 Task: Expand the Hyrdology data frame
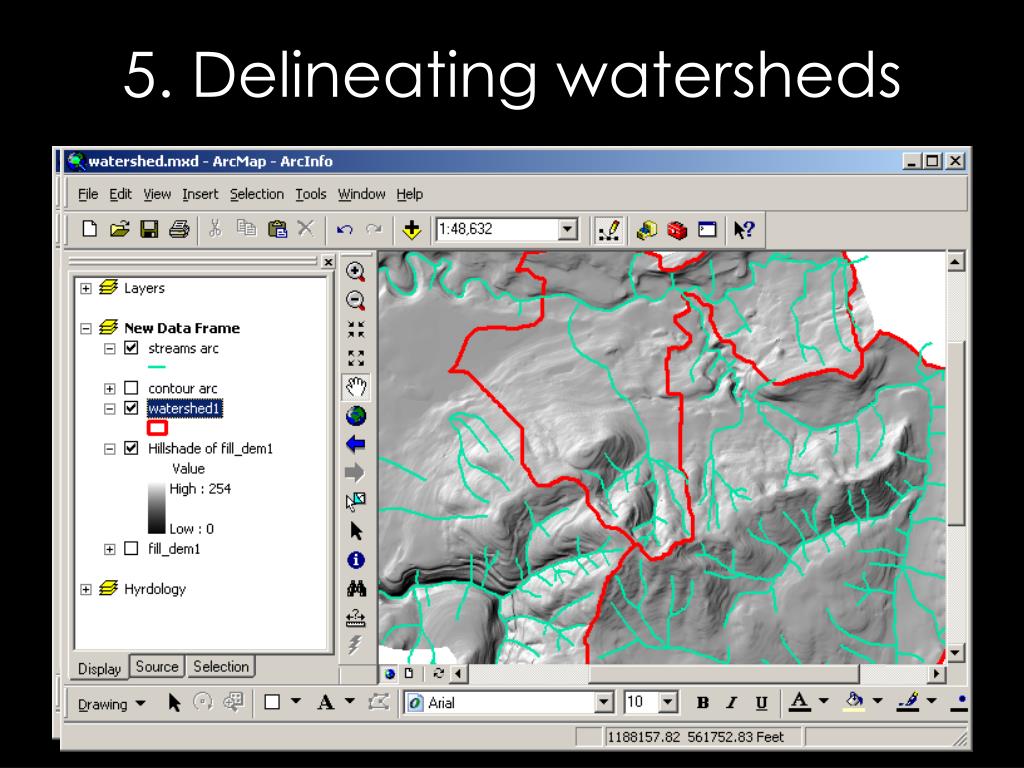[86, 589]
